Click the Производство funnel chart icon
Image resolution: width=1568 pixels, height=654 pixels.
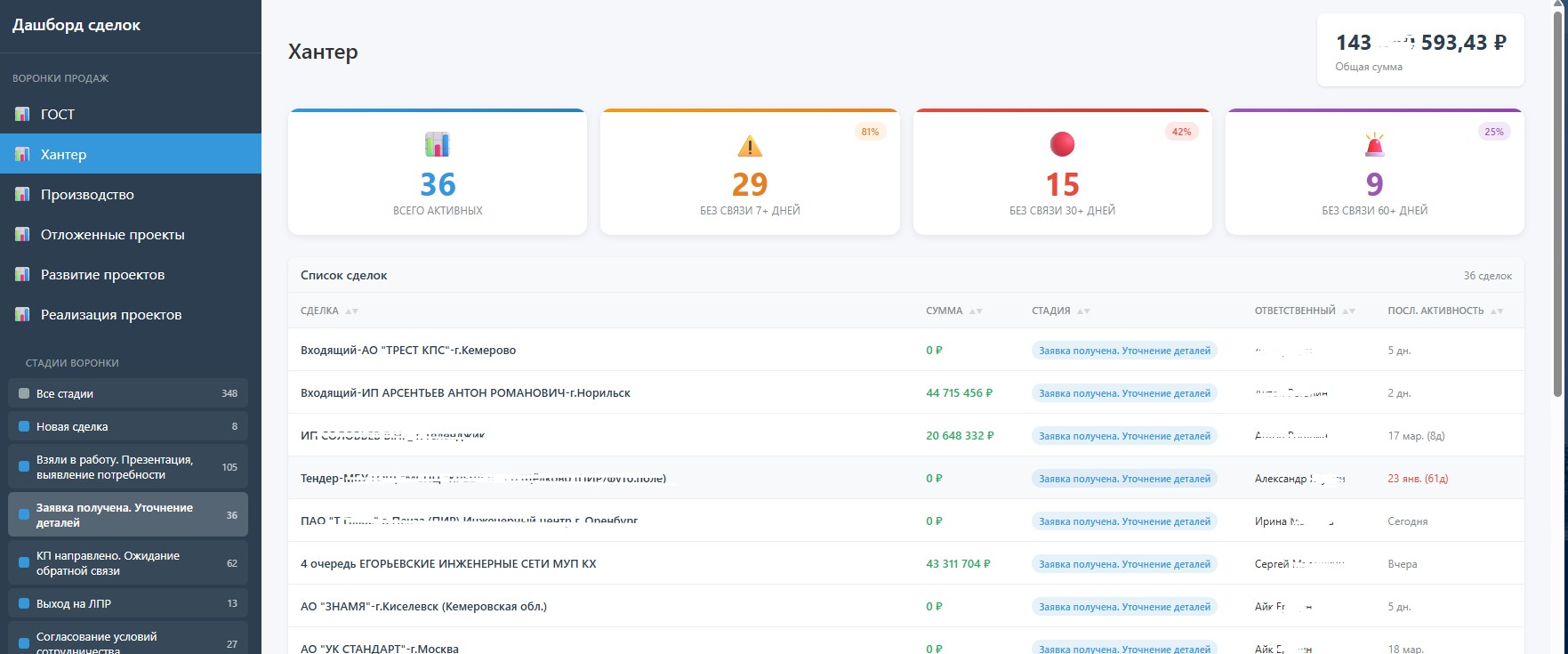pyautogui.click(x=22, y=194)
